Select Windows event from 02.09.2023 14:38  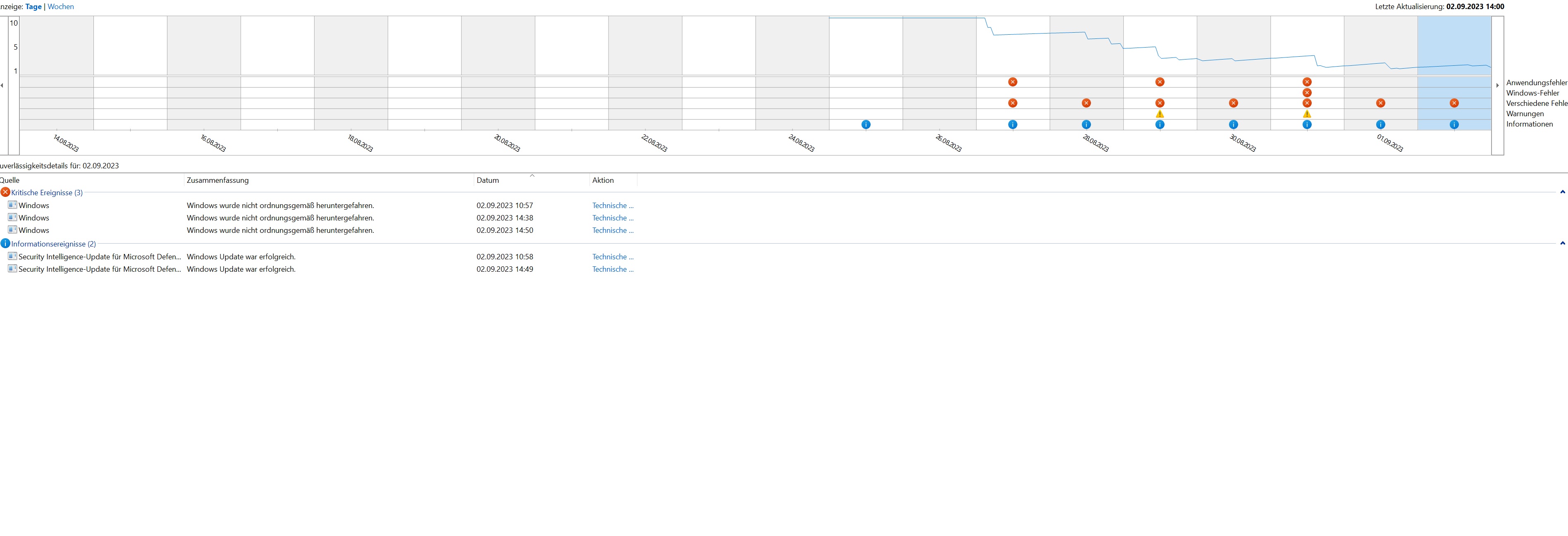pyautogui.click(x=34, y=218)
